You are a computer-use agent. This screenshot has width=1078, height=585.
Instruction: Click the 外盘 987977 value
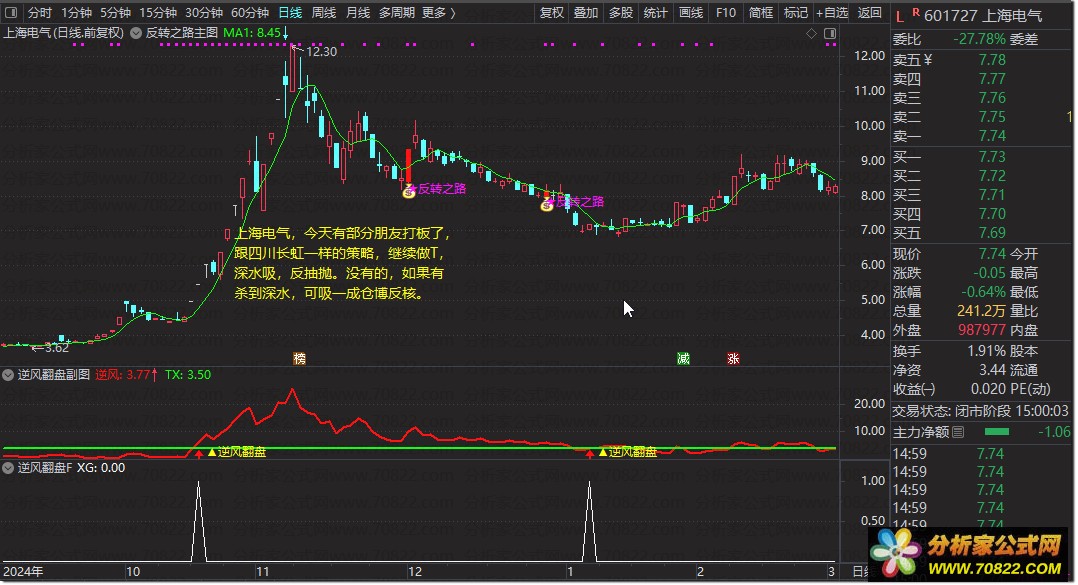[982, 330]
